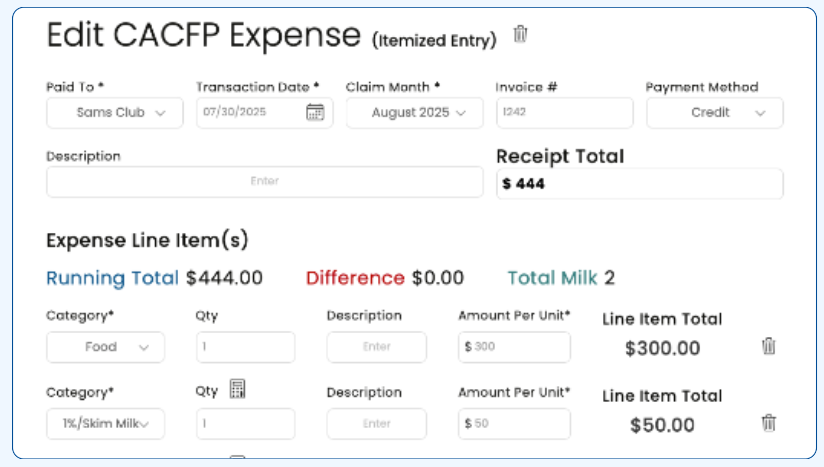824x467 pixels.
Task: Click the Description field in the milk row
Action: point(376,423)
